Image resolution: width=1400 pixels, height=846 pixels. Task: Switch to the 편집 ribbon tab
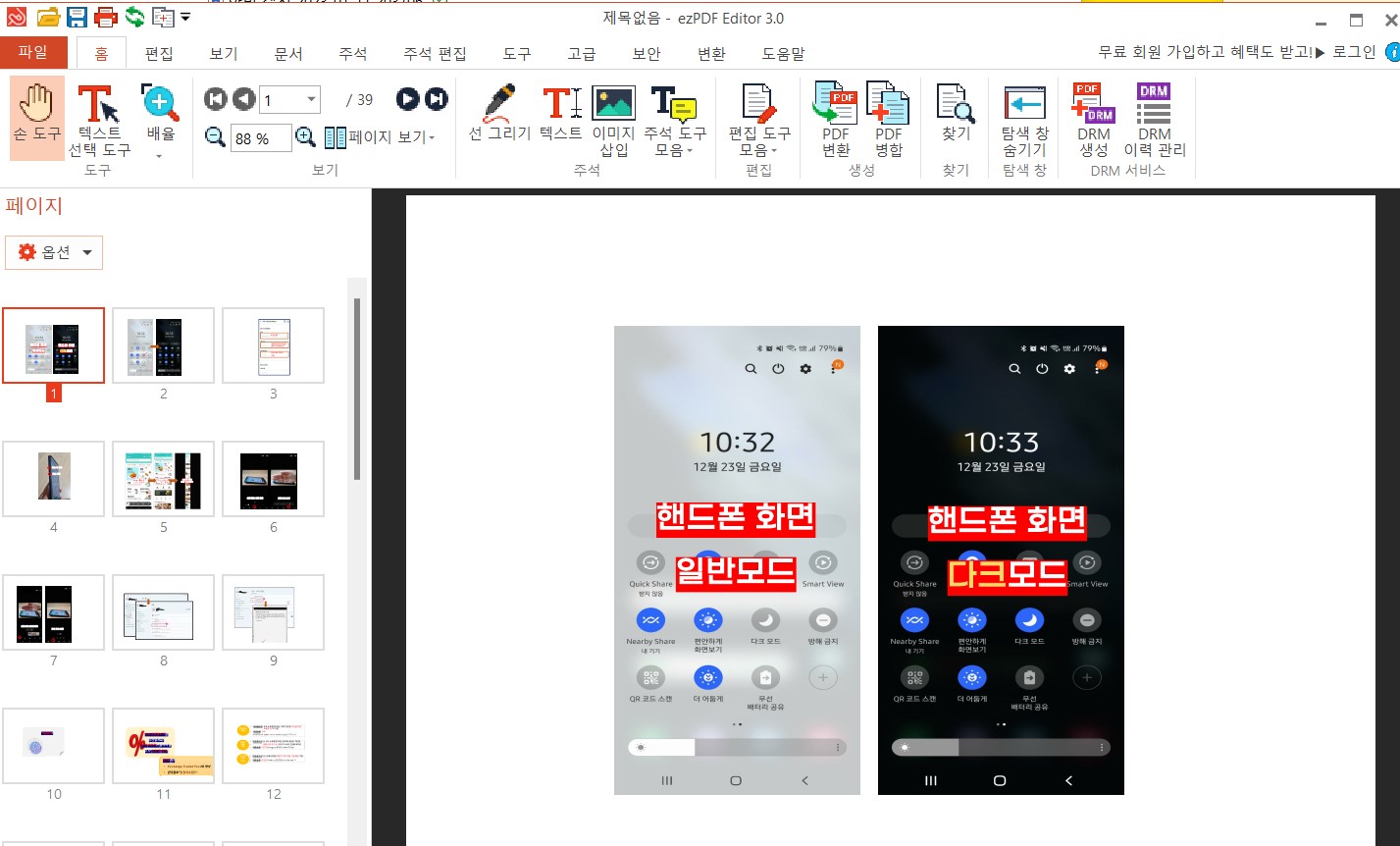159,54
